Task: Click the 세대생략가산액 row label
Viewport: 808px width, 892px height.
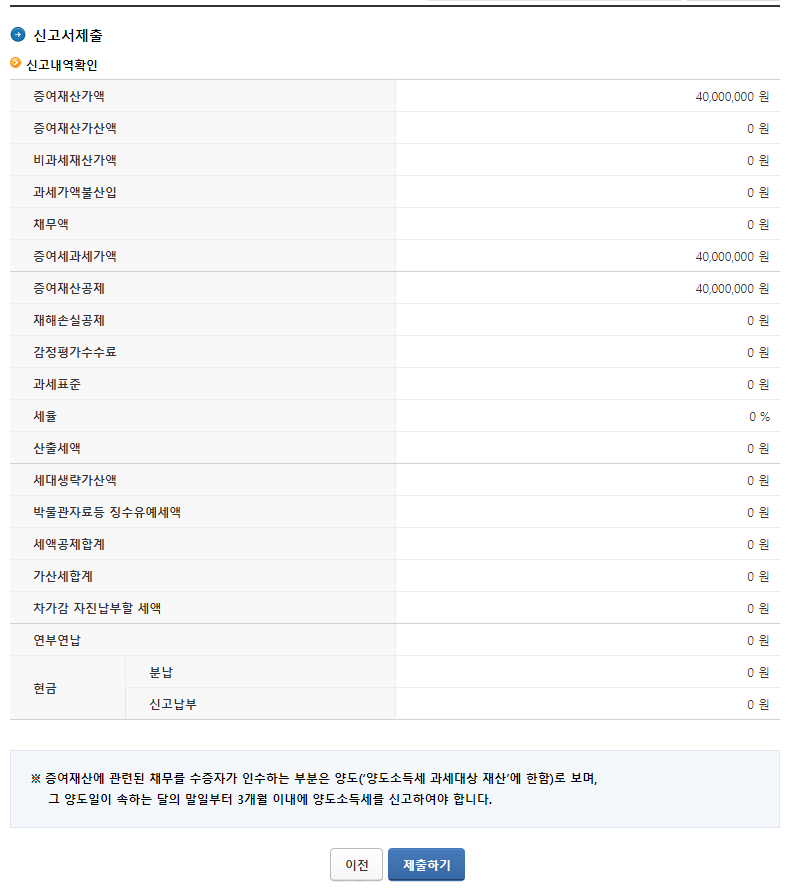Action: coord(75,480)
